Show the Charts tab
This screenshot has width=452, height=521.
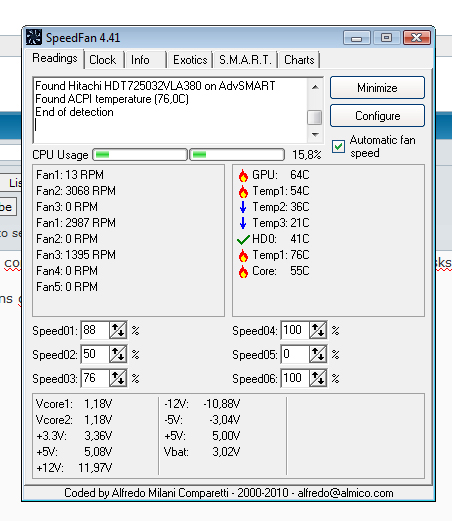point(299,60)
